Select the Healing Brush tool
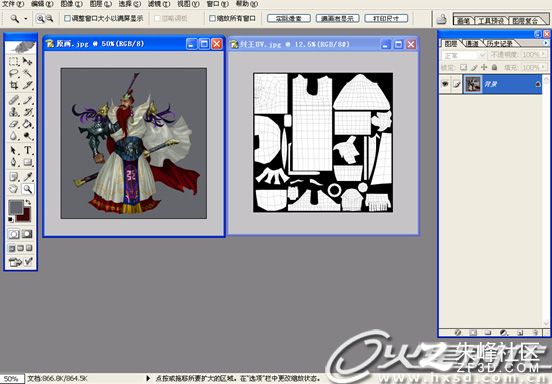The image size is (552, 384). coord(13,100)
